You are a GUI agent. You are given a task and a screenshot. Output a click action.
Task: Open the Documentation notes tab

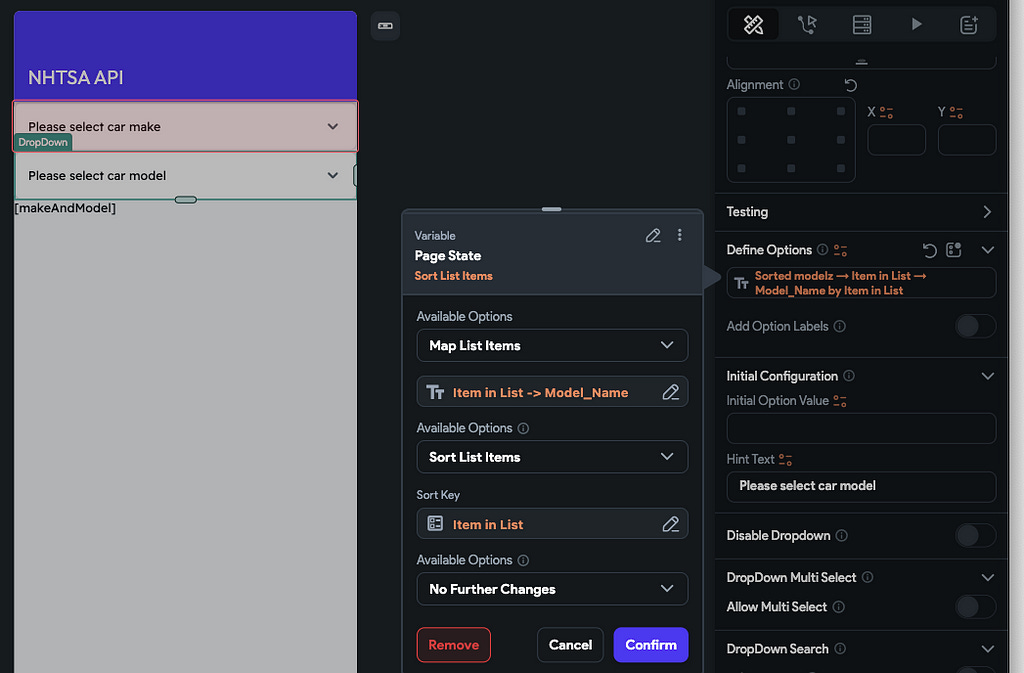[968, 25]
